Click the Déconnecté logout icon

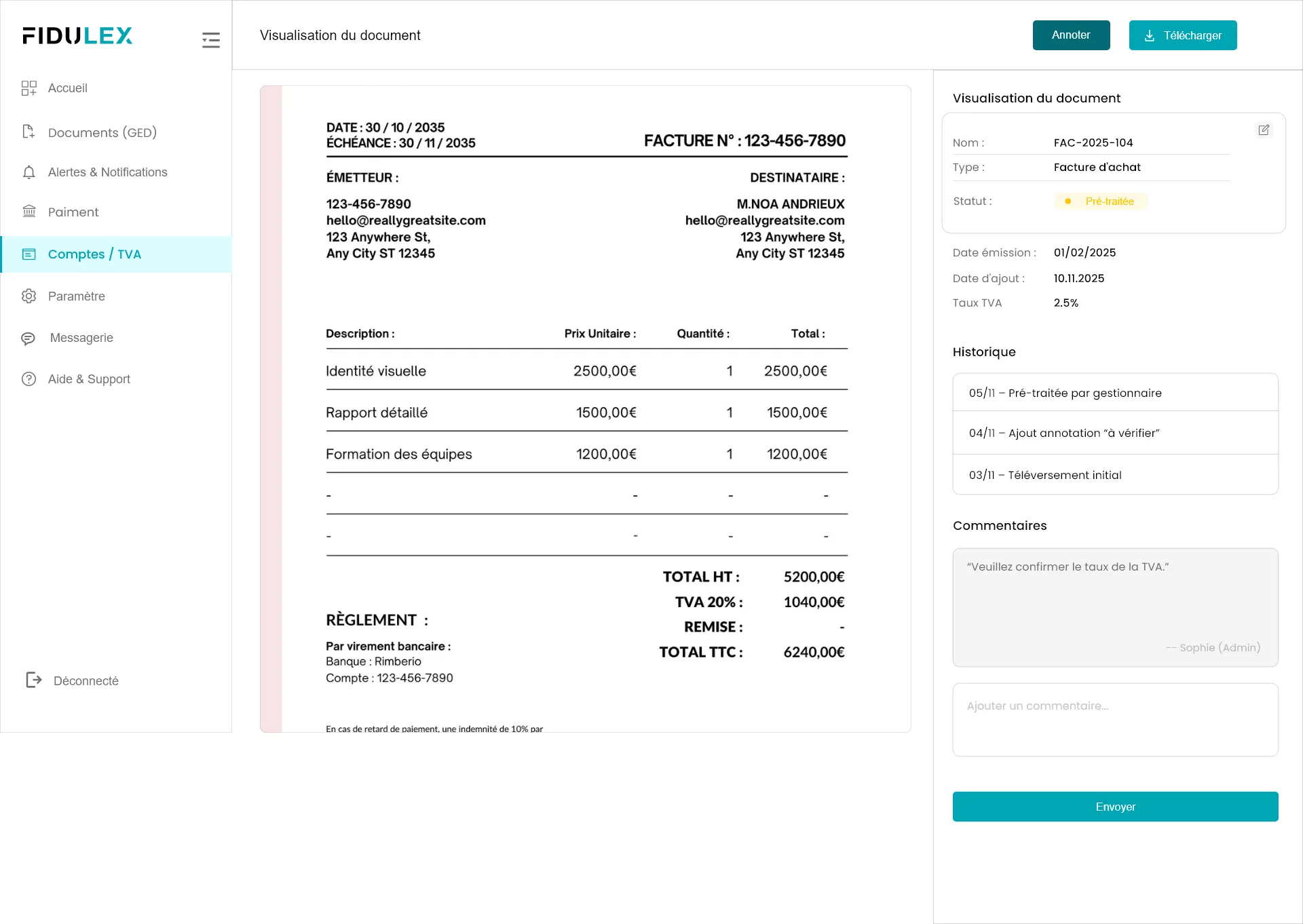tap(33, 680)
